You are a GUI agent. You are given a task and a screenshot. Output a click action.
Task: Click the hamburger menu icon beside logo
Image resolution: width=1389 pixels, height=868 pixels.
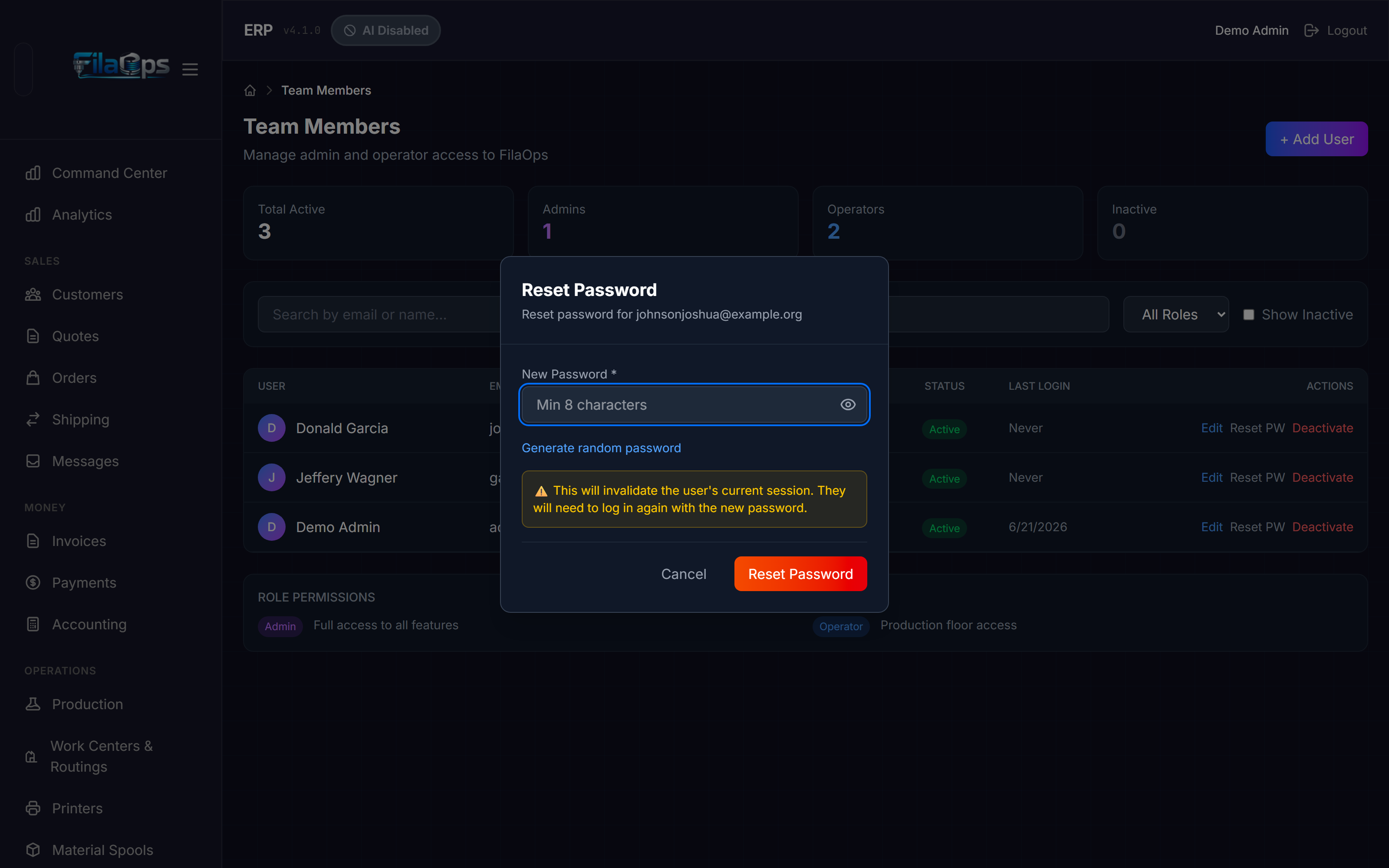point(190,69)
